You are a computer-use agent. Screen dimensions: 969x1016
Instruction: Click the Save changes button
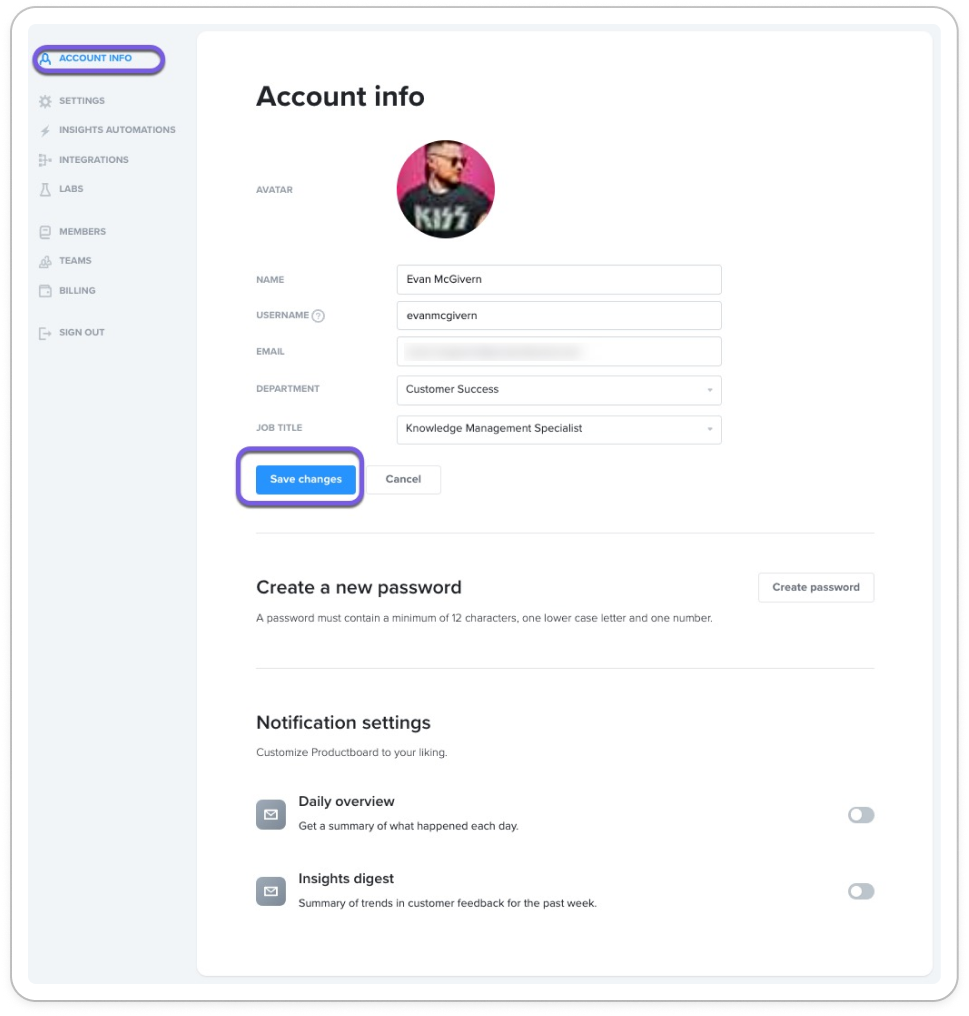pos(305,479)
